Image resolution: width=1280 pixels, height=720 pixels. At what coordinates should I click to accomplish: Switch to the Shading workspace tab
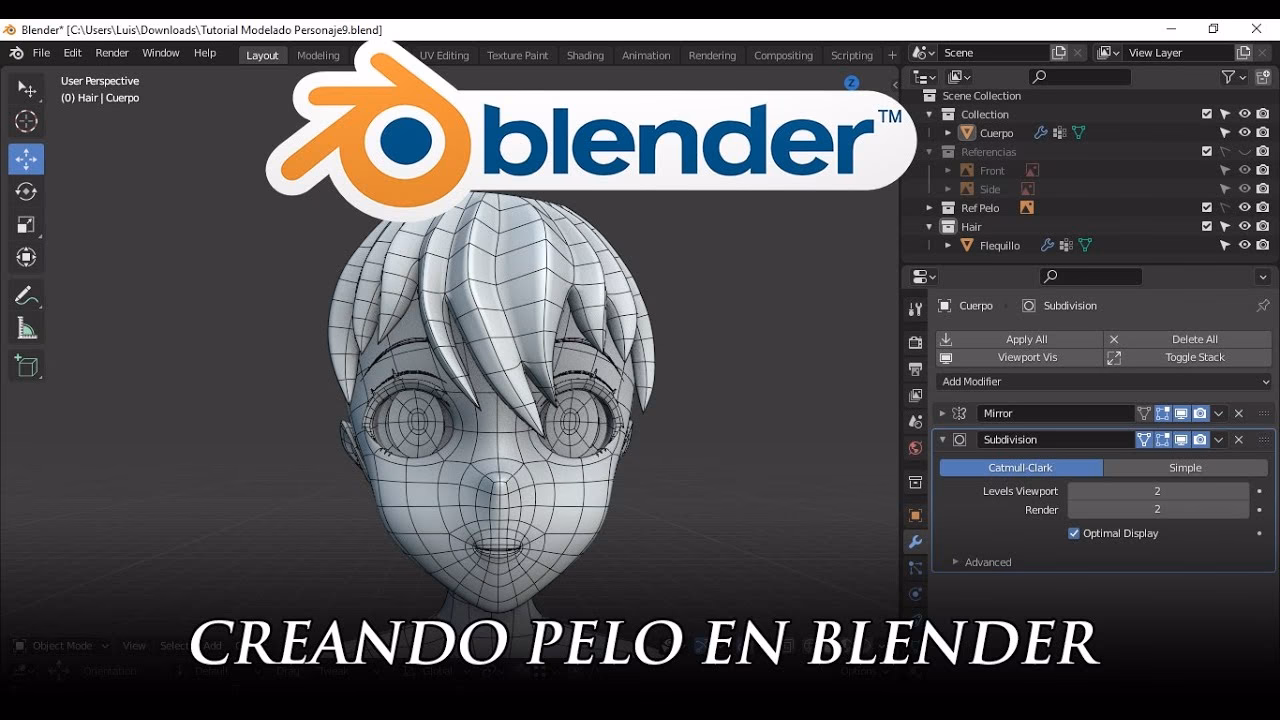pyautogui.click(x=585, y=55)
